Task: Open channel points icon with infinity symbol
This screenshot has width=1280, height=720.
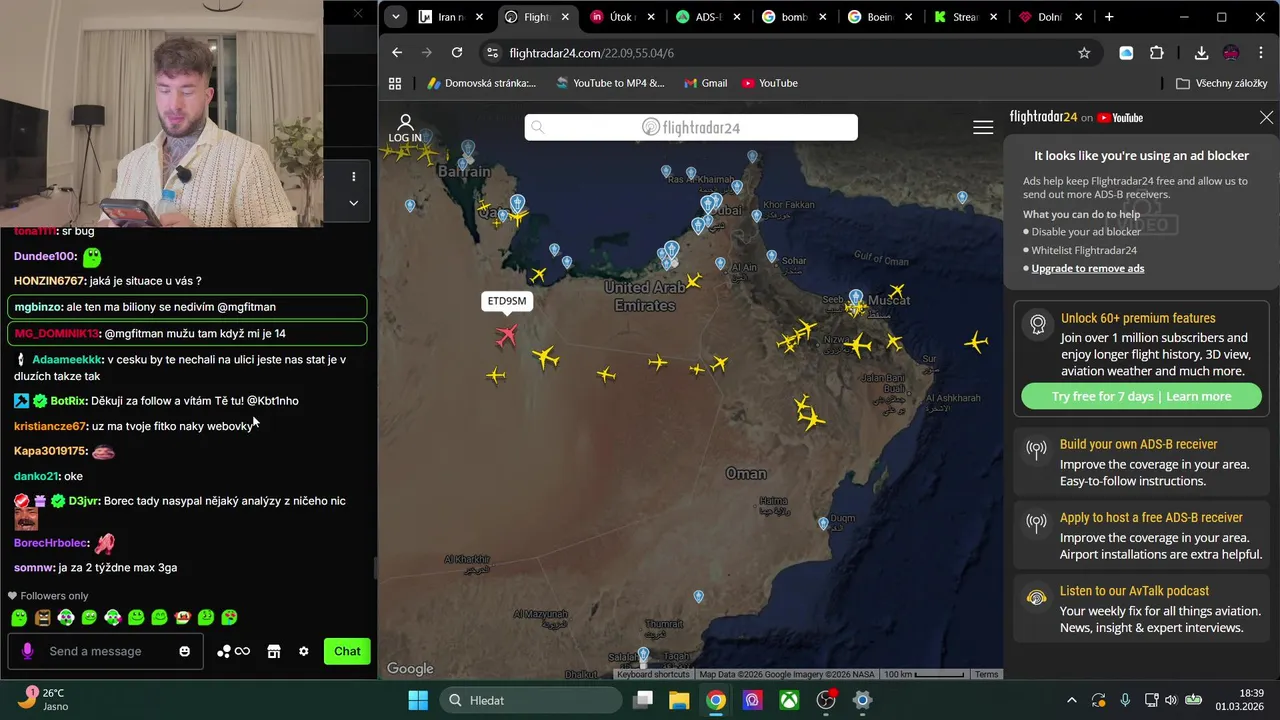Action: 233,651
